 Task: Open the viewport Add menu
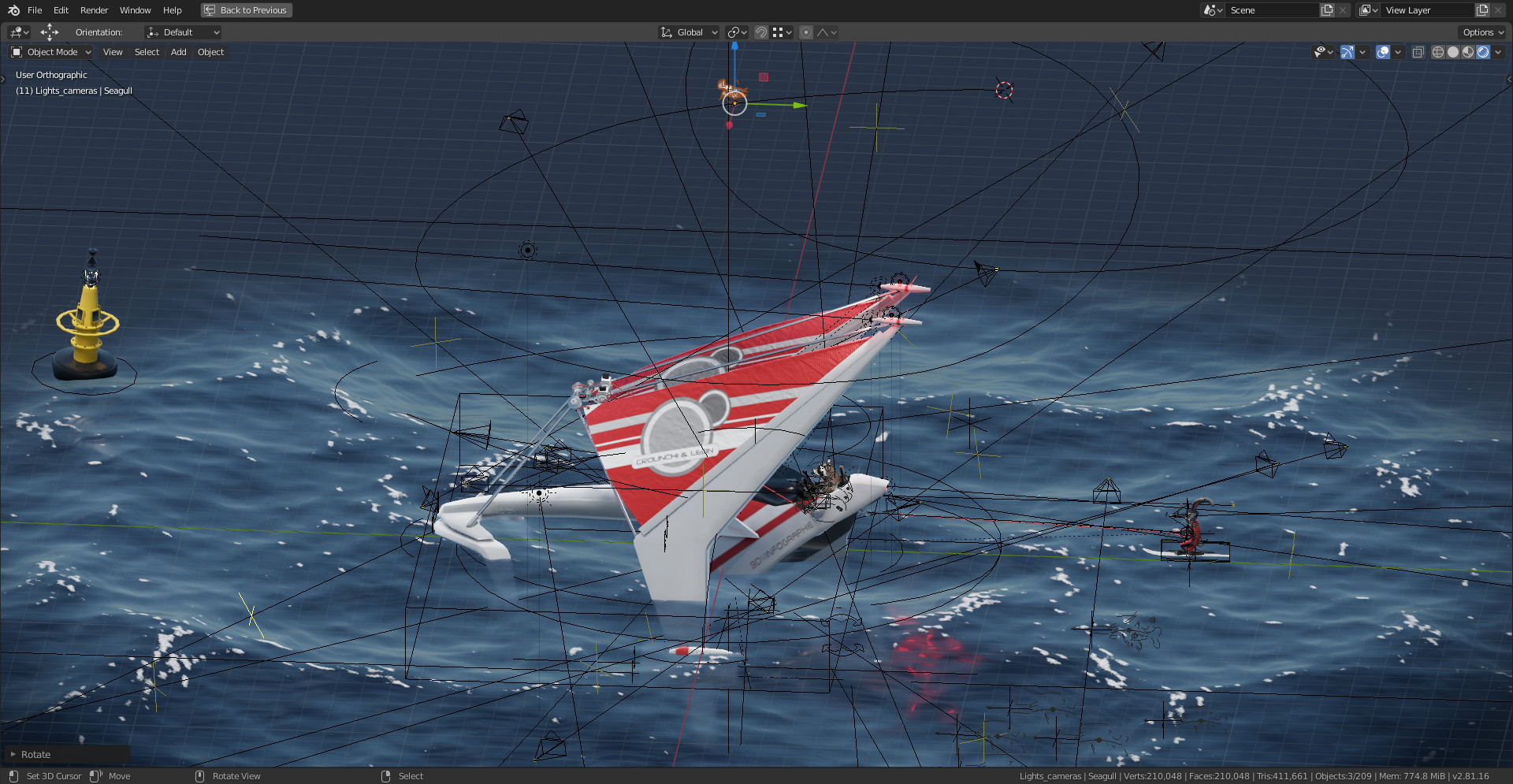[179, 52]
